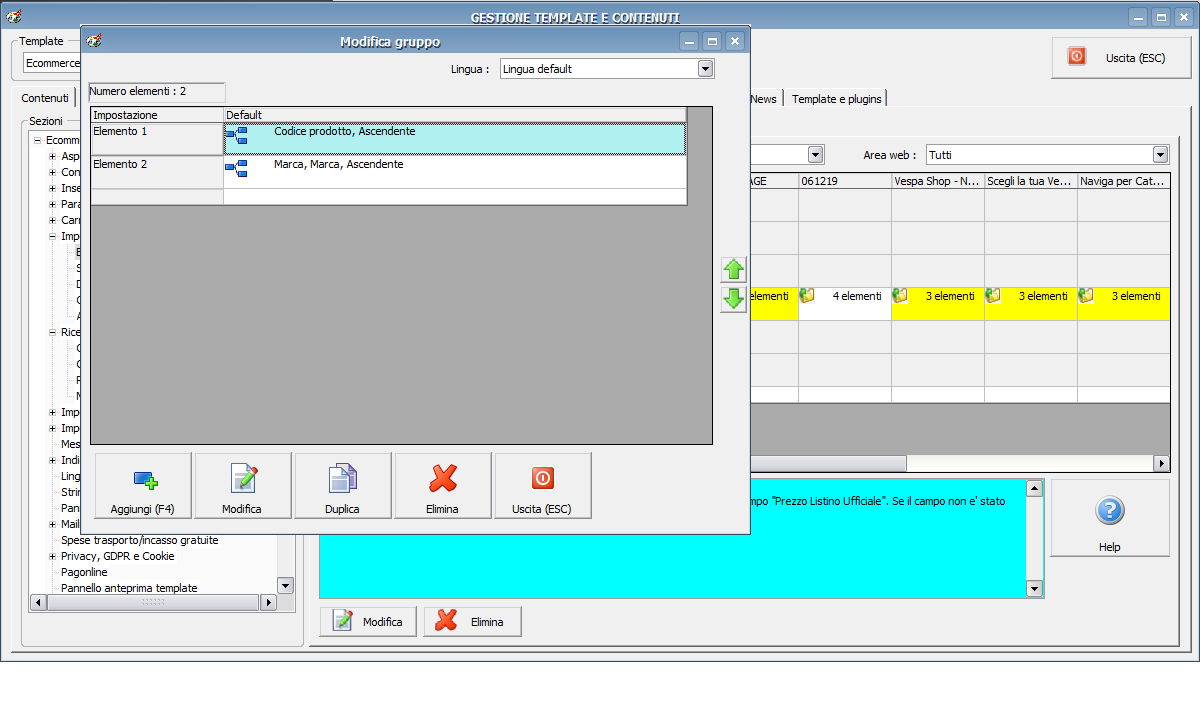Screen dimensions: 1200x711
Task: Click folder icon under Naviga per Cat column
Action: coord(1087,296)
